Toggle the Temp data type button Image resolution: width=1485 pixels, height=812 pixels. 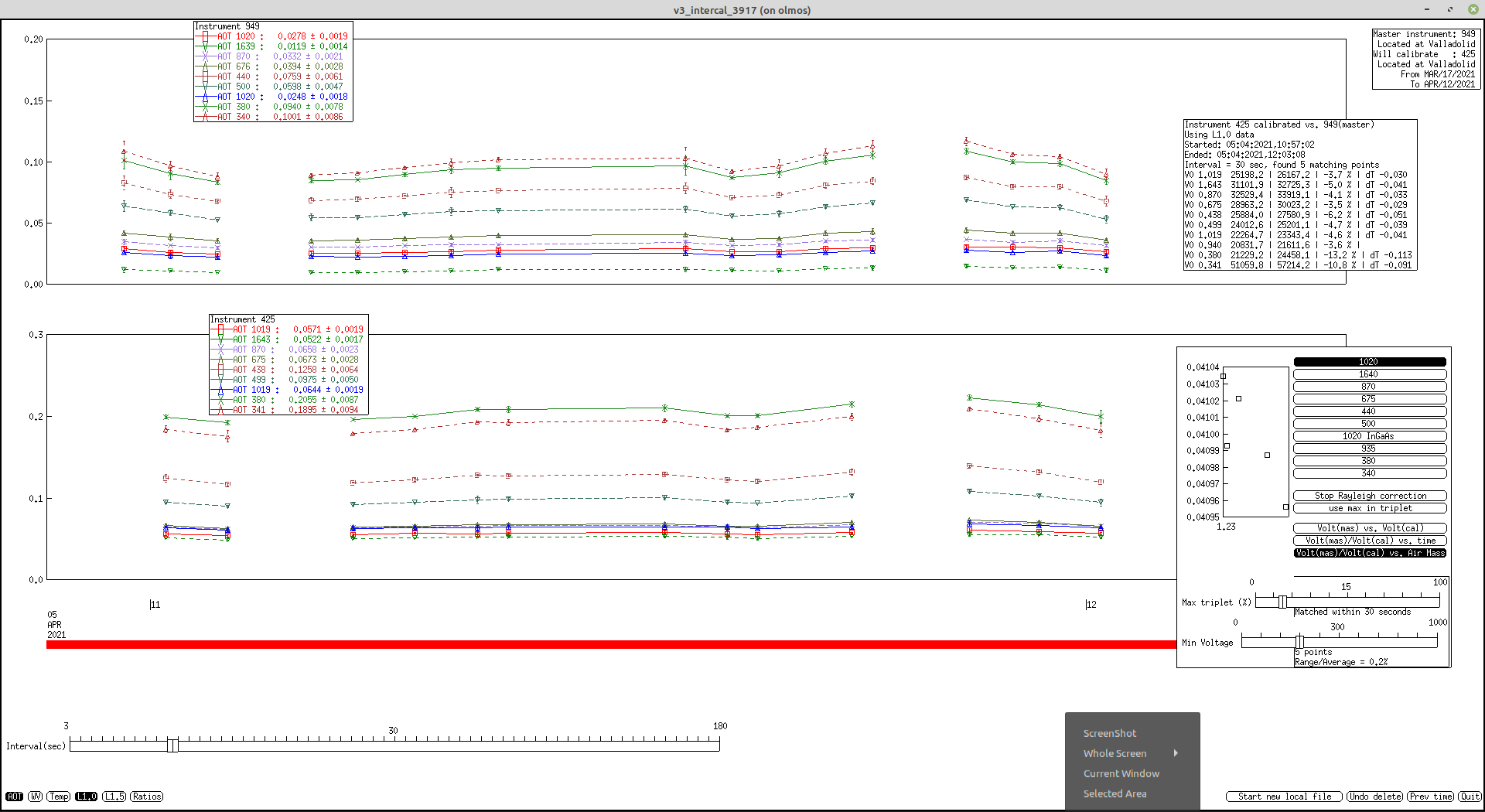[59, 797]
